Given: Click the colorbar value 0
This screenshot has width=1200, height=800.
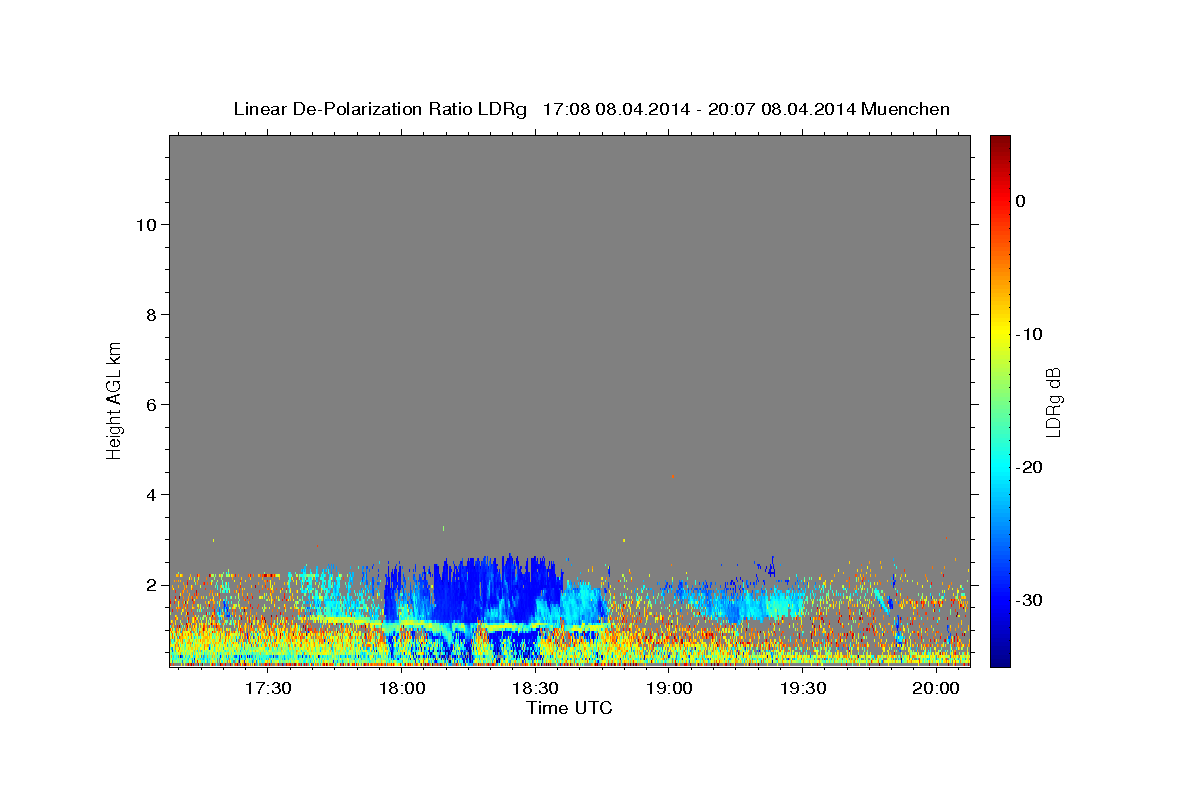Looking at the screenshot, I should click(1021, 201).
